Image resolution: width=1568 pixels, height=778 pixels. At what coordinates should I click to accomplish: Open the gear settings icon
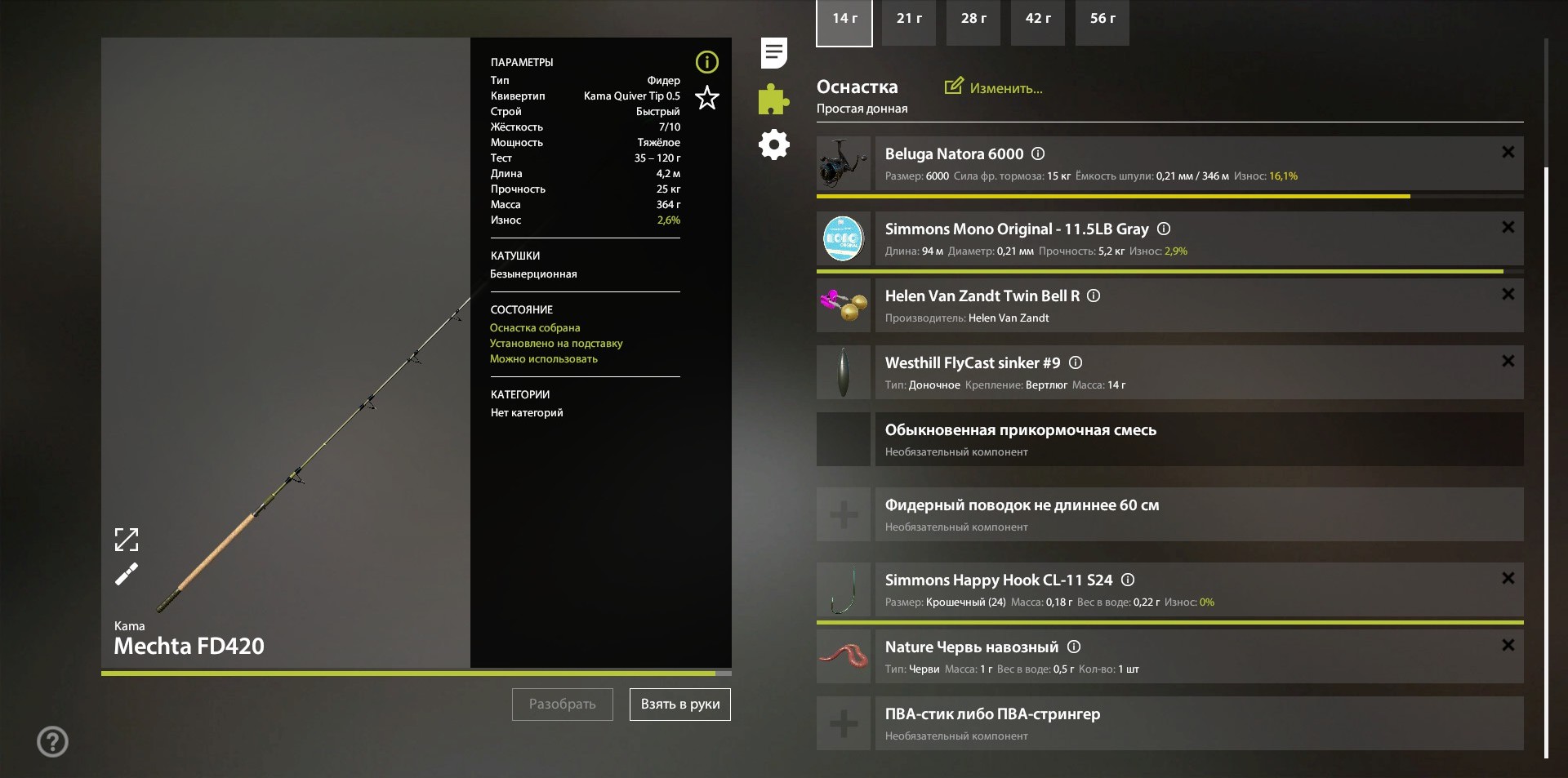click(x=773, y=145)
